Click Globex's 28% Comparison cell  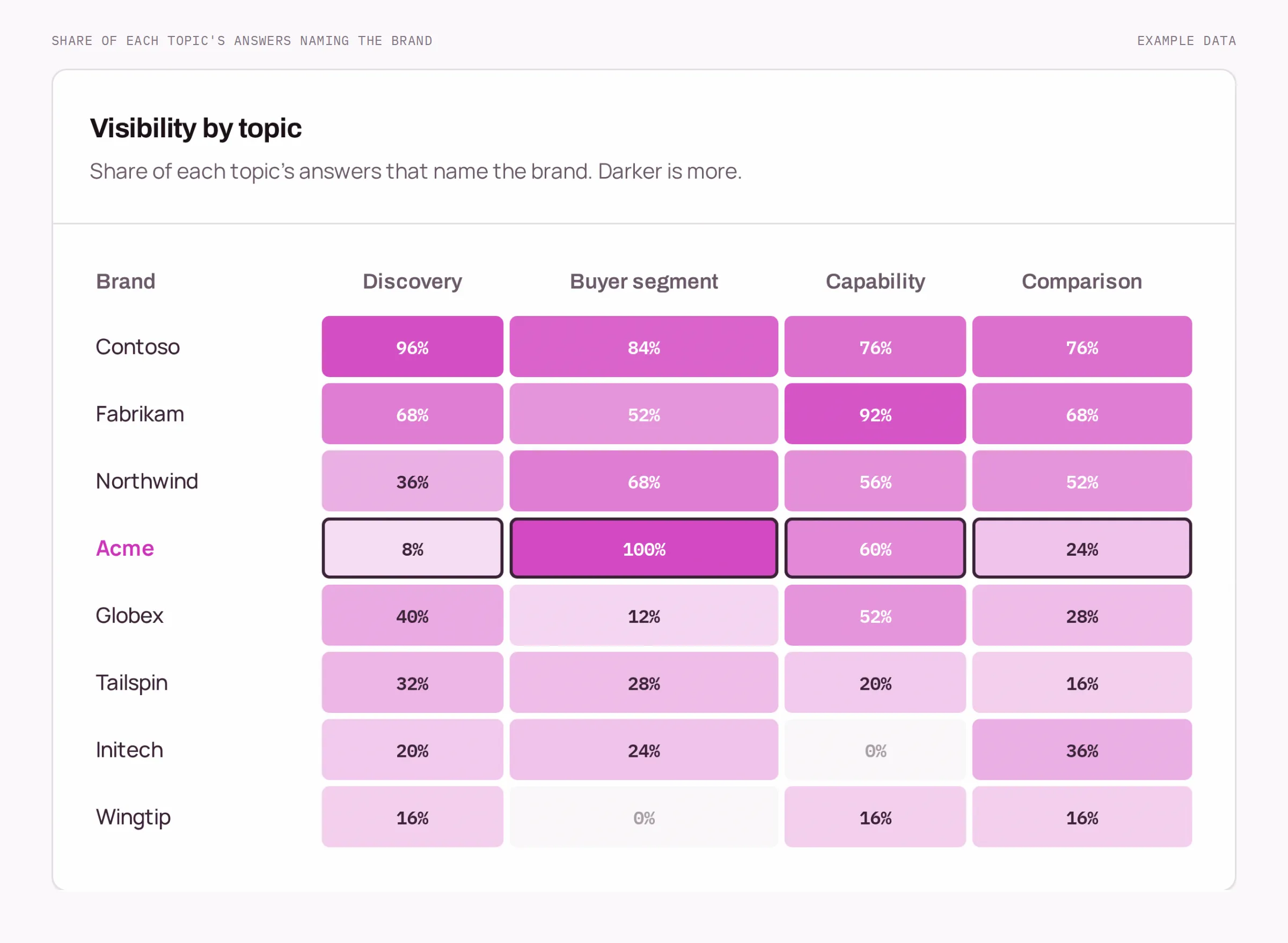point(1082,615)
